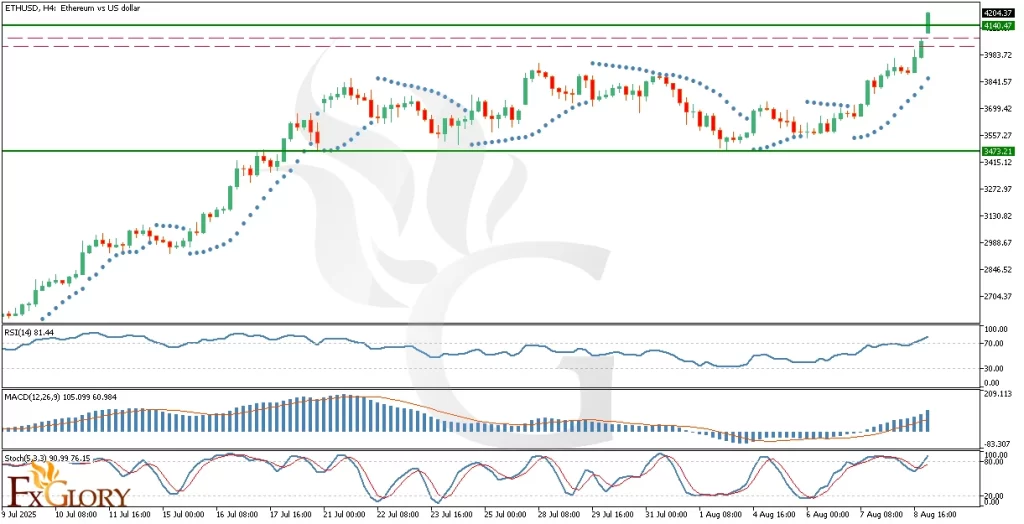This screenshot has height=524, width=1024.
Task: Click the time axis label '17 Jul 16:00'
Action: point(292,514)
